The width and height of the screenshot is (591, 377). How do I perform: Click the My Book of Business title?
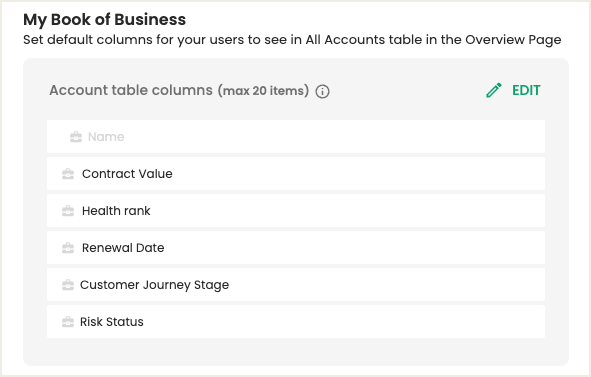coord(104,20)
